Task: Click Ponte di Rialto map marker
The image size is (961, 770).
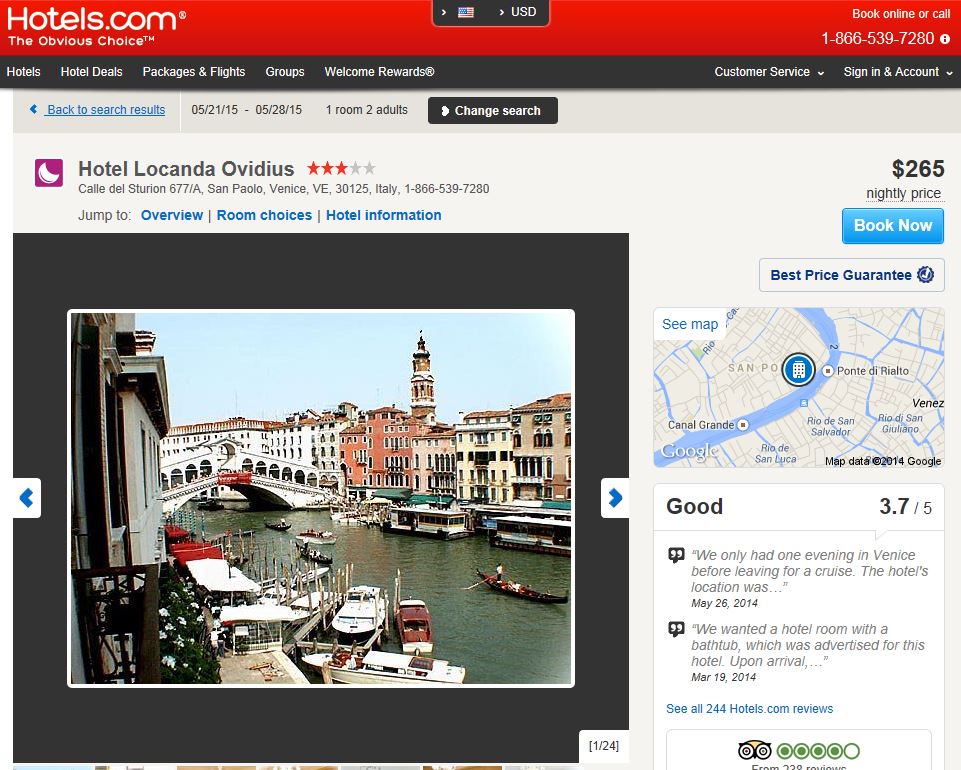Action: click(828, 371)
